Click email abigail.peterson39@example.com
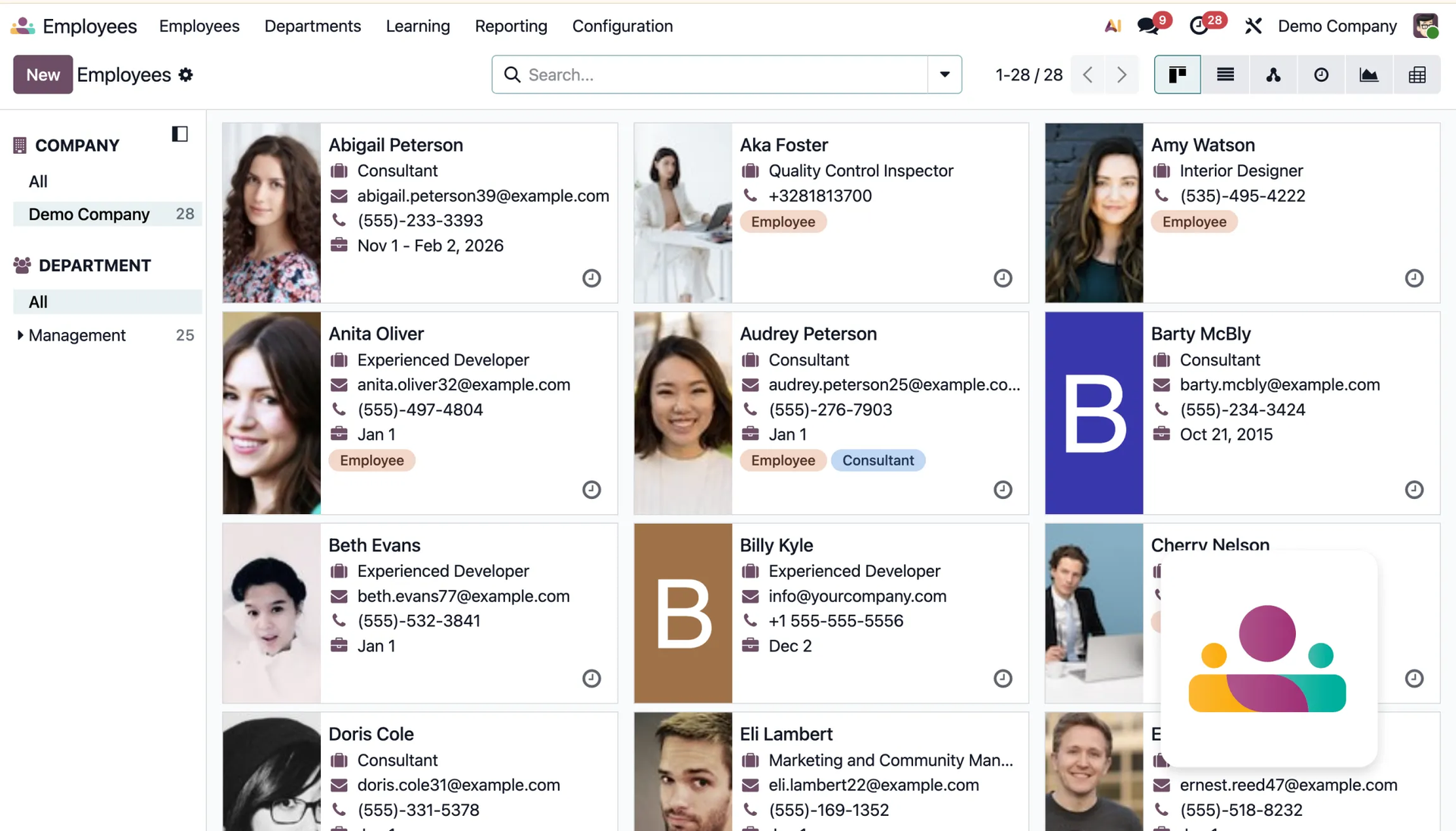 click(x=483, y=196)
